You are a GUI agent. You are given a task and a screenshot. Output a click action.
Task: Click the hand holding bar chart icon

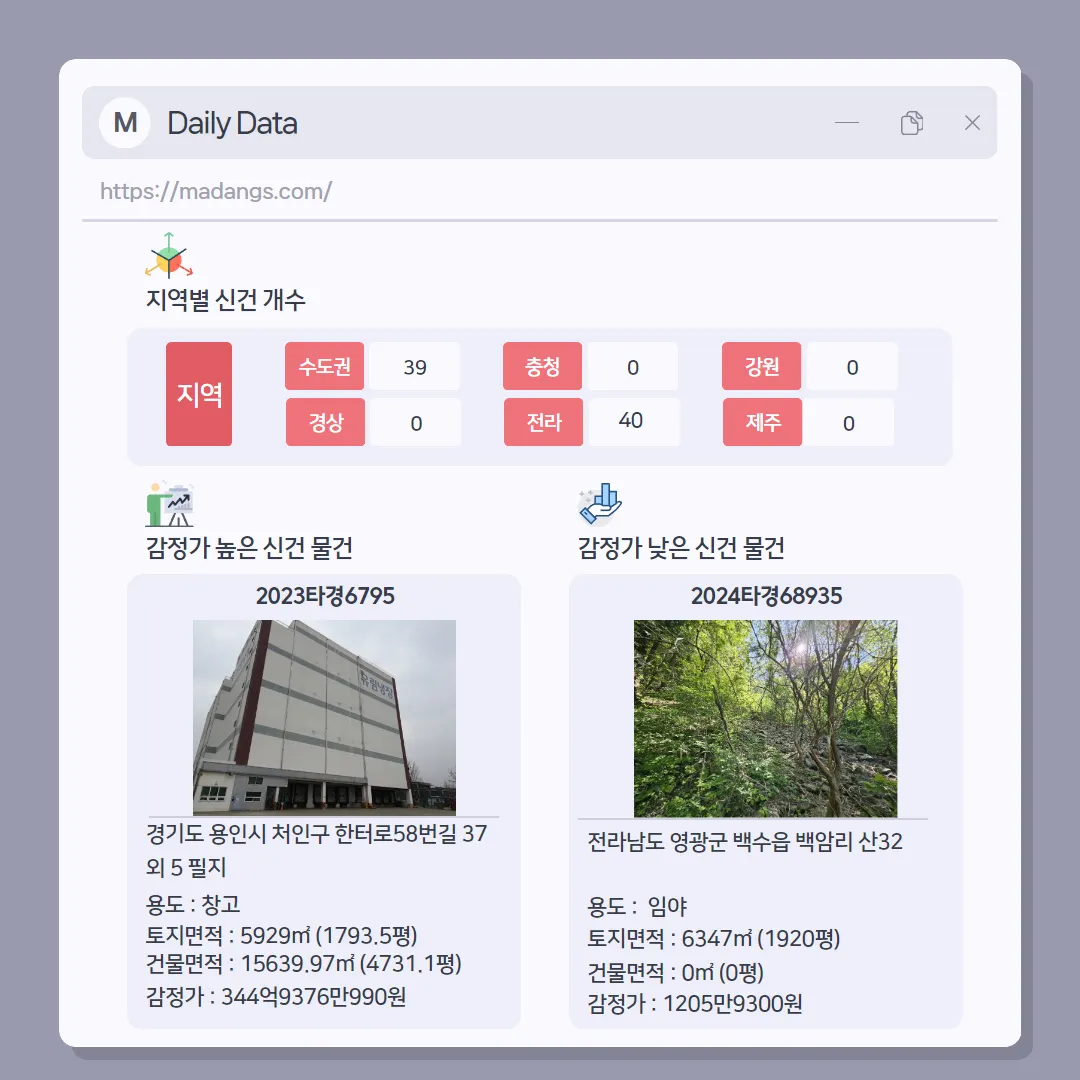pos(601,504)
